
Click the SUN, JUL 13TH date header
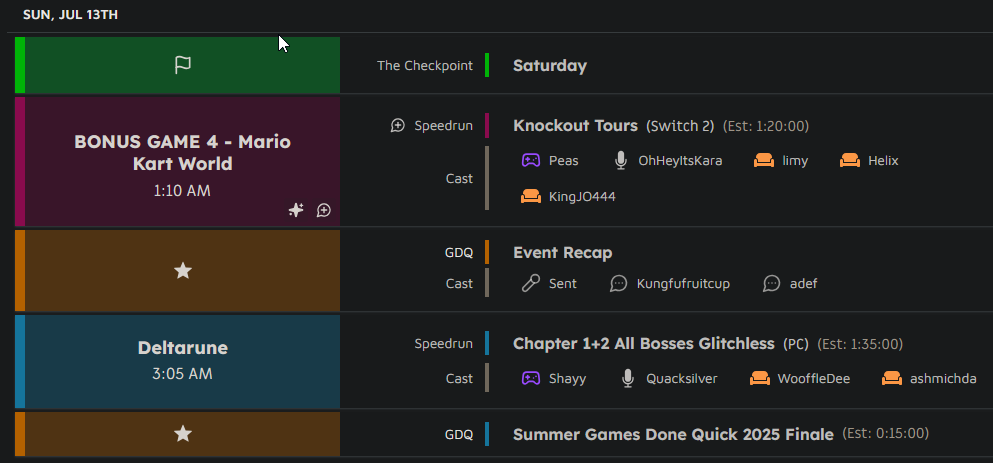(x=70, y=15)
